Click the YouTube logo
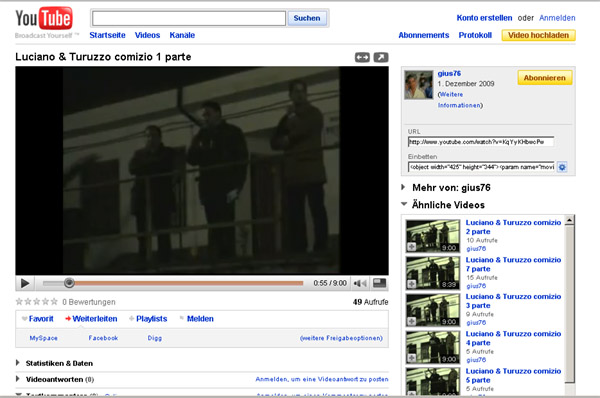 [x=44, y=18]
